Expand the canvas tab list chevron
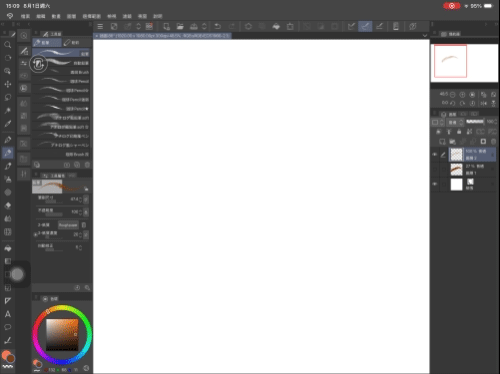Viewport: 500px width, 374px height. pyautogui.click(x=425, y=36)
